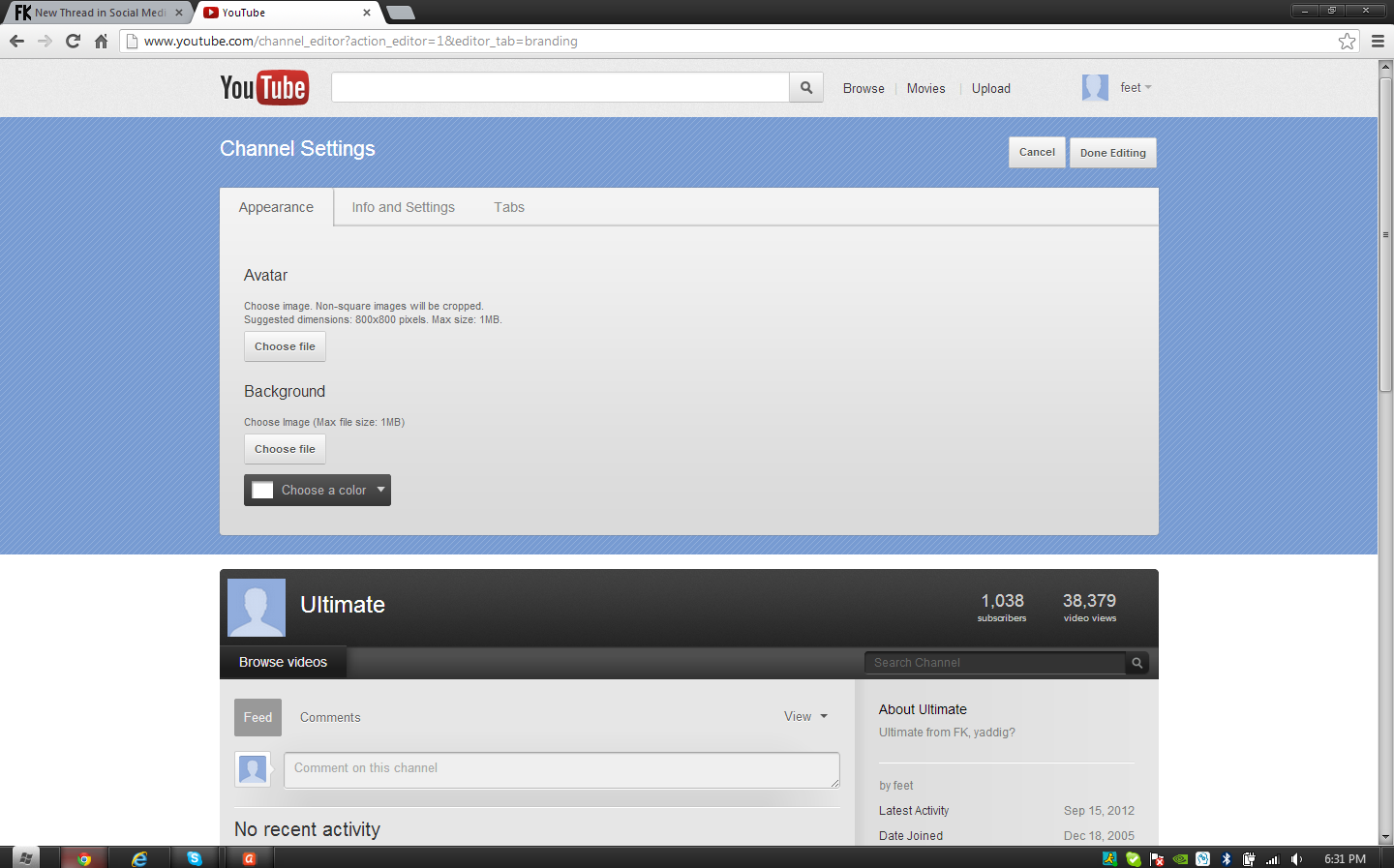
Task: Switch to the Comments tab
Action: point(330,717)
